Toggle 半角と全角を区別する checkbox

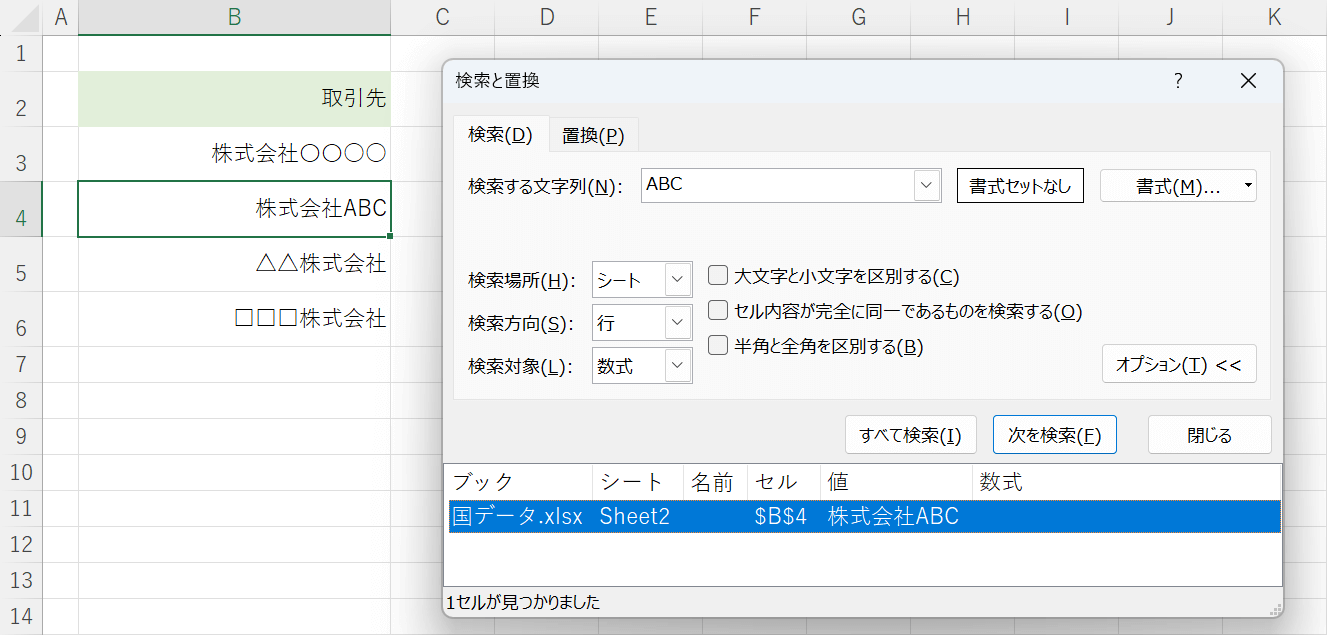(717, 346)
